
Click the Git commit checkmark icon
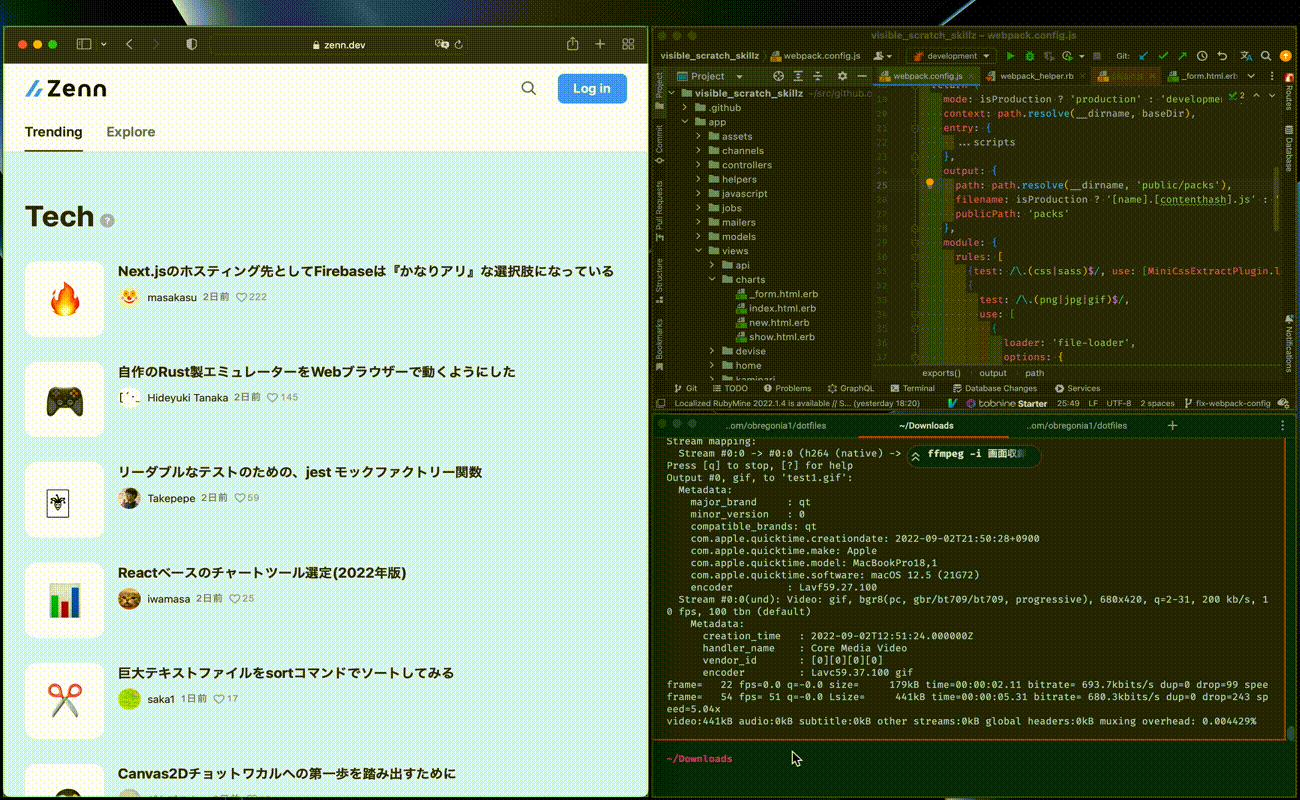pos(1163,56)
